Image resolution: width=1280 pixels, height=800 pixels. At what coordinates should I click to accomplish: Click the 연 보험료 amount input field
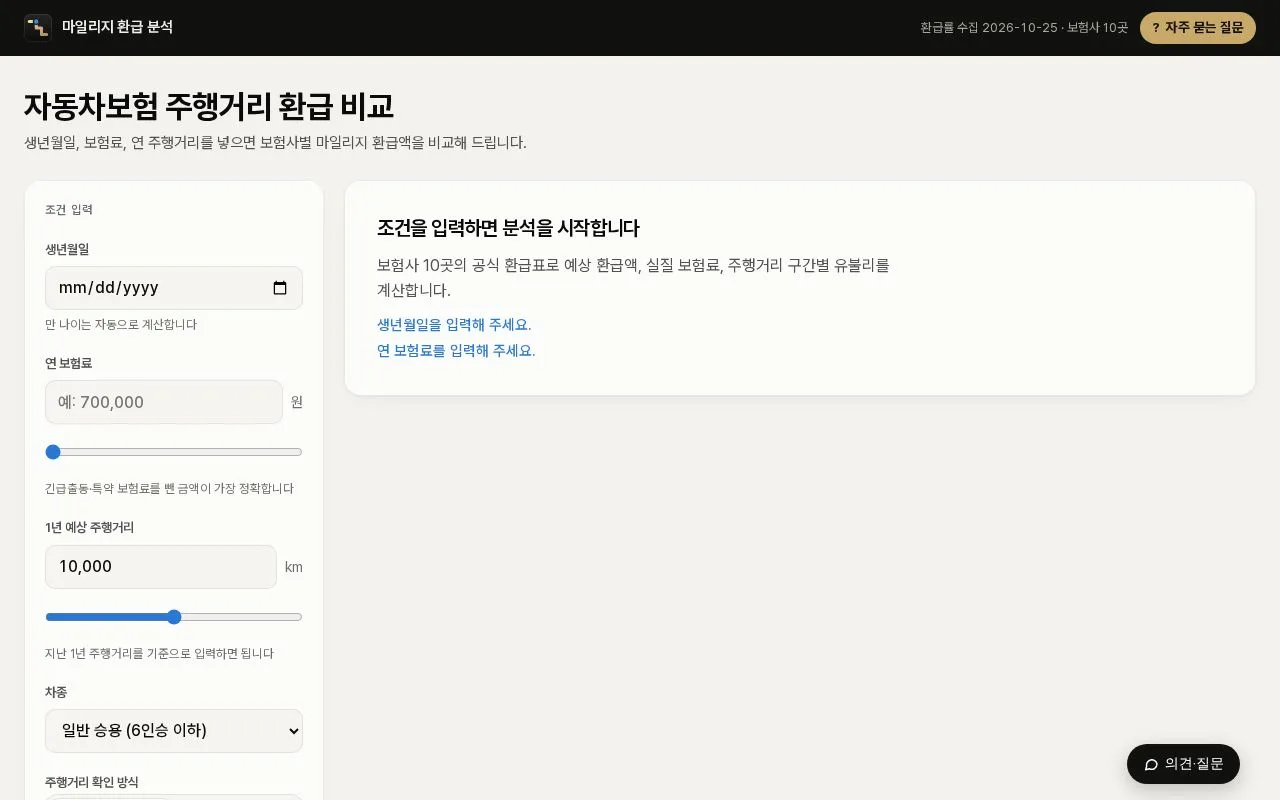pos(164,402)
